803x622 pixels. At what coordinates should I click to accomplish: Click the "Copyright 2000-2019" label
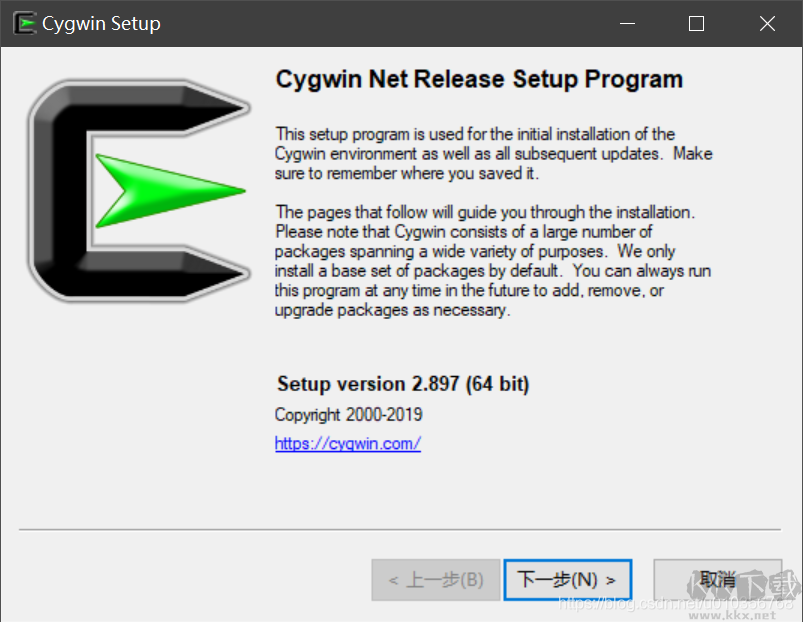[x=348, y=414]
